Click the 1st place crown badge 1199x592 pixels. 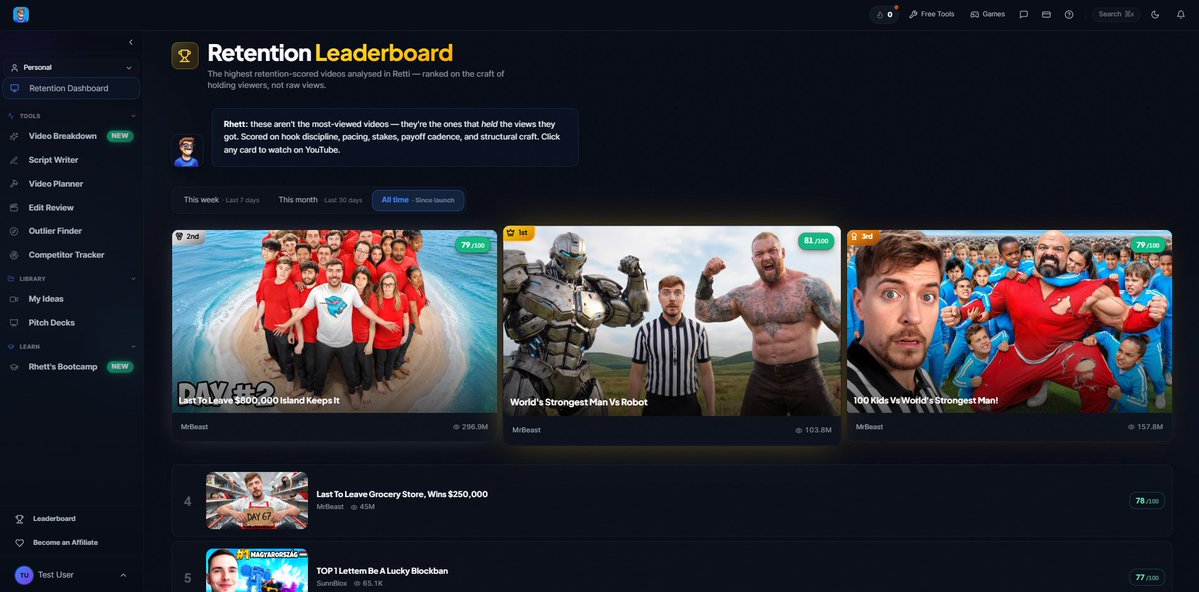coord(518,232)
